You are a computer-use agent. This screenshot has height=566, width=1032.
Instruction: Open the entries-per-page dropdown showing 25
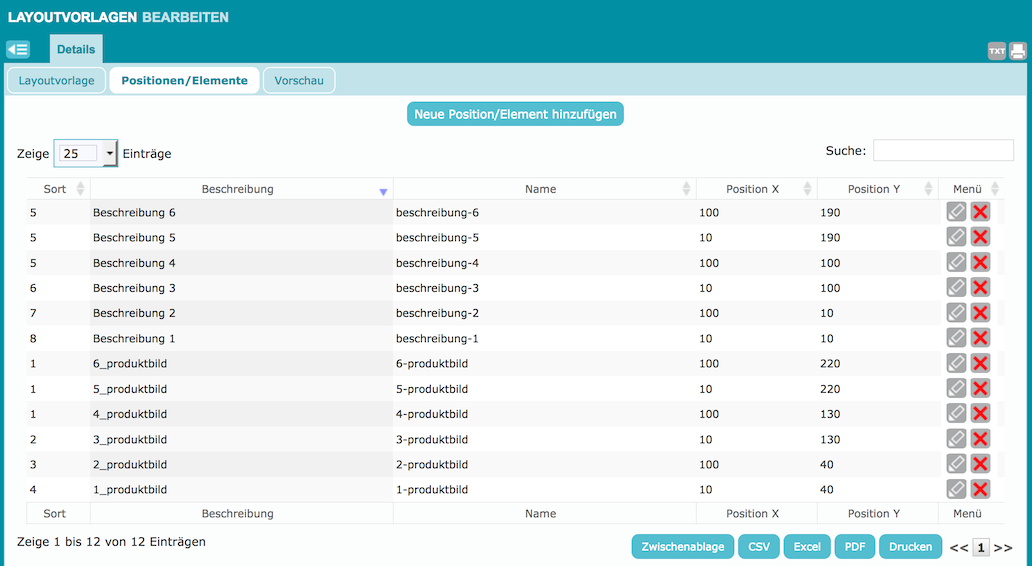pos(85,153)
